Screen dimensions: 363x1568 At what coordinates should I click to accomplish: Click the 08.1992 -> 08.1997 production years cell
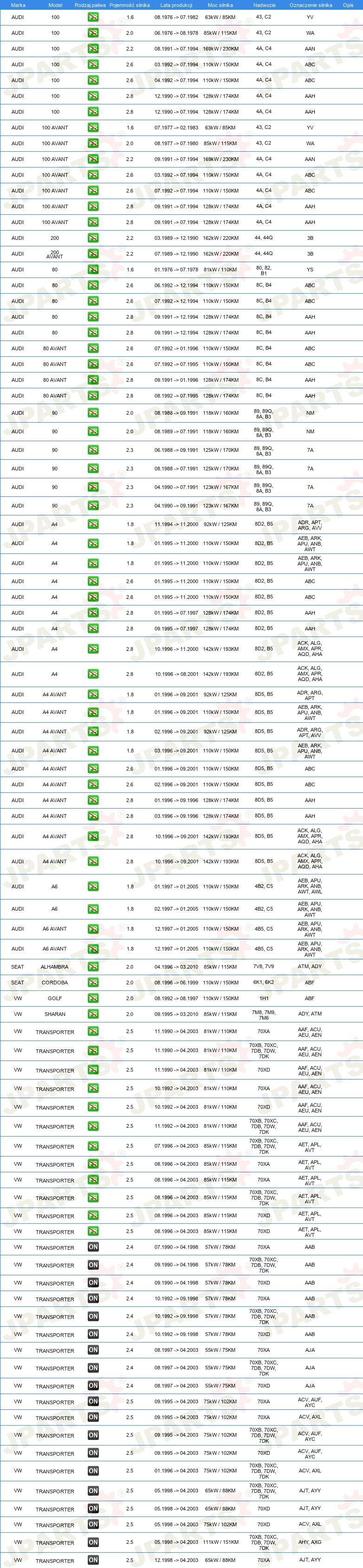pyautogui.click(x=176, y=998)
